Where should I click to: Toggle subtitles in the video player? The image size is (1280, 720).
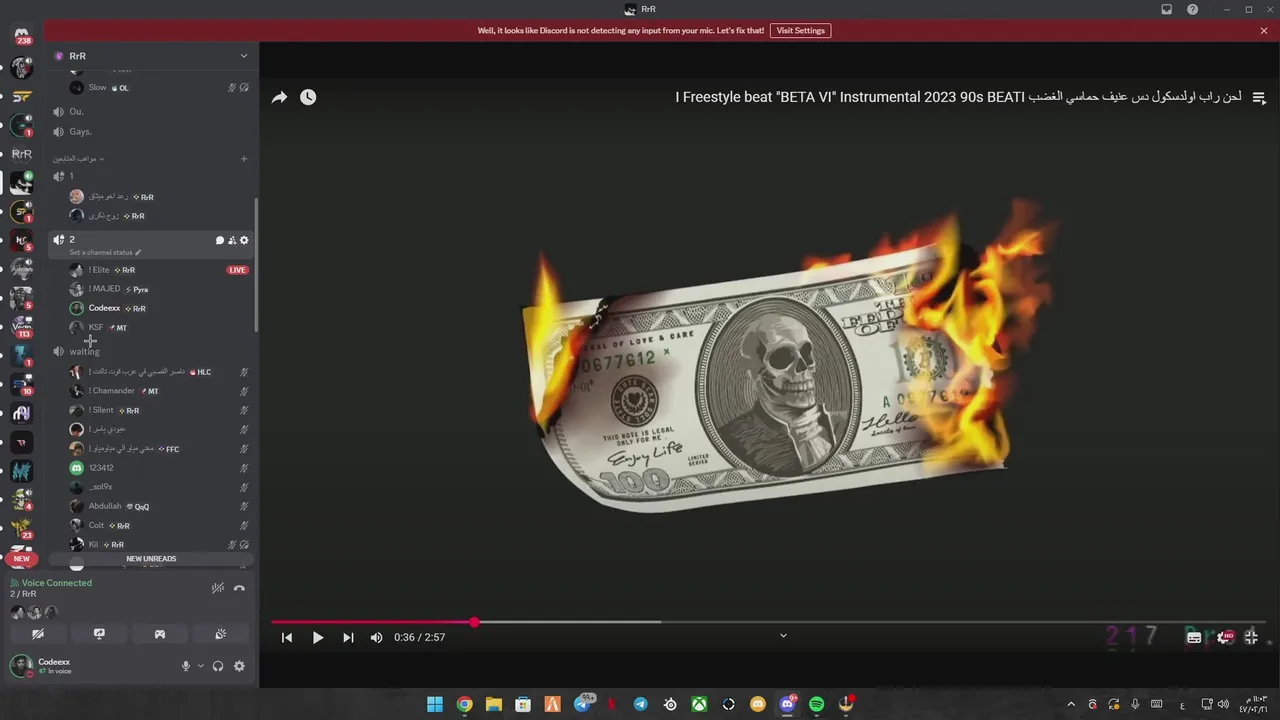coord(1194,637)
